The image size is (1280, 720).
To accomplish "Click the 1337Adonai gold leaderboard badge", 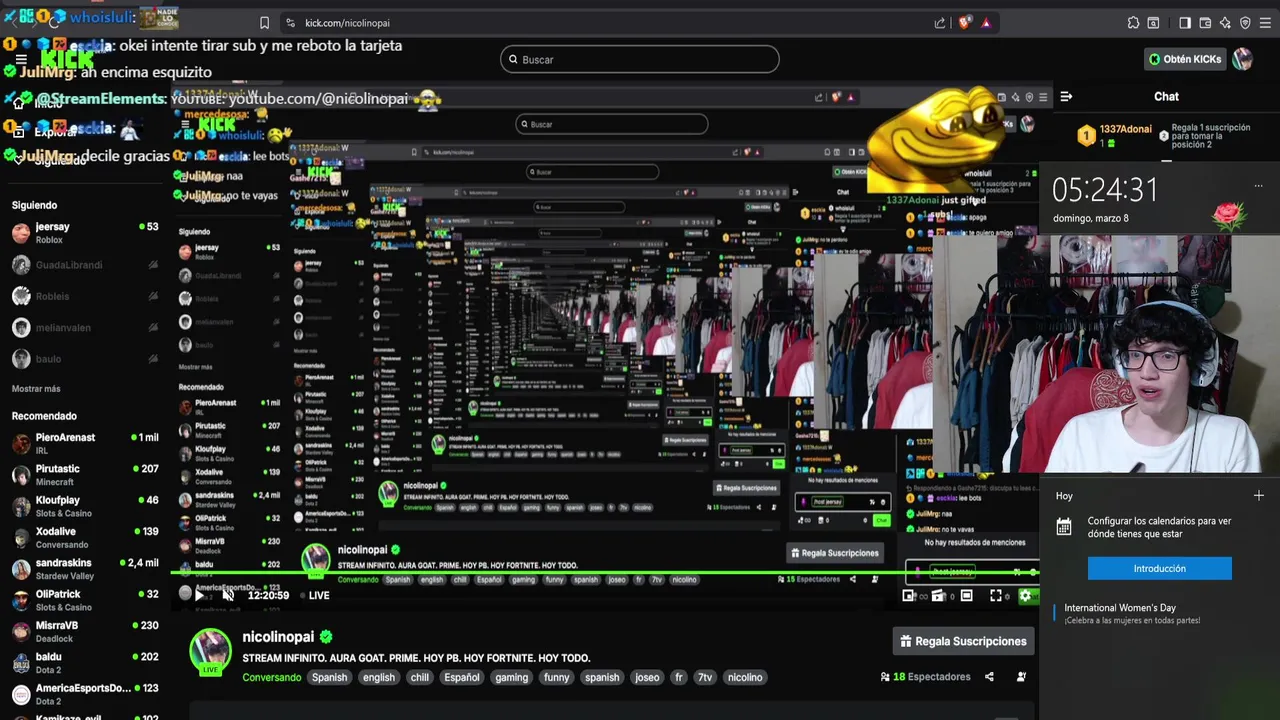I will [1086, 135].
